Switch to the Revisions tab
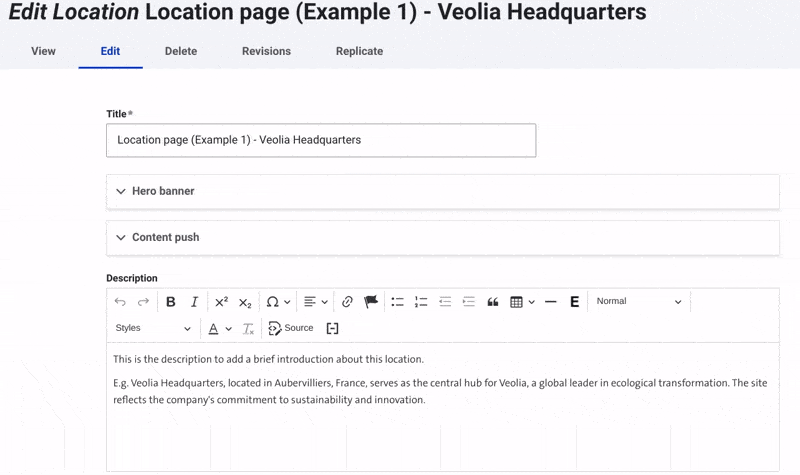 (x=266, y=51)
